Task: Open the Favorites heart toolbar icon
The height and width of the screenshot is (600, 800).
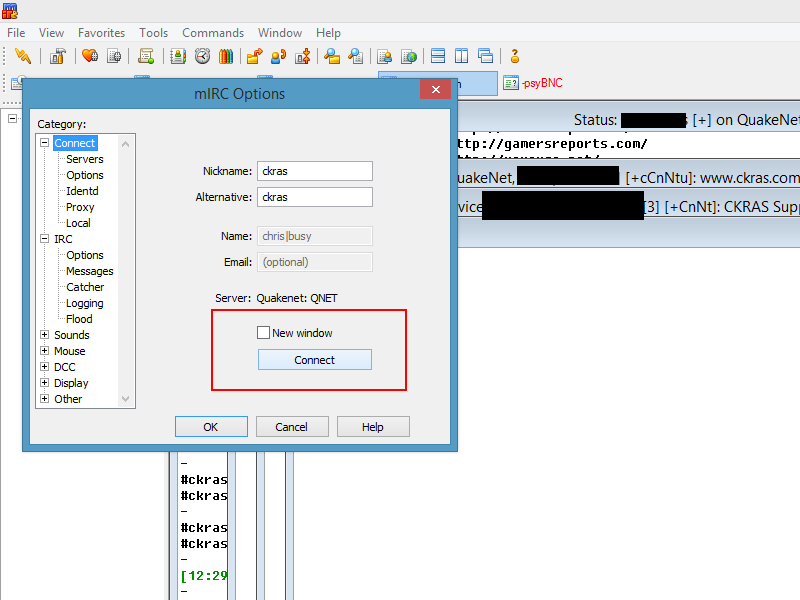Action: 90,56
